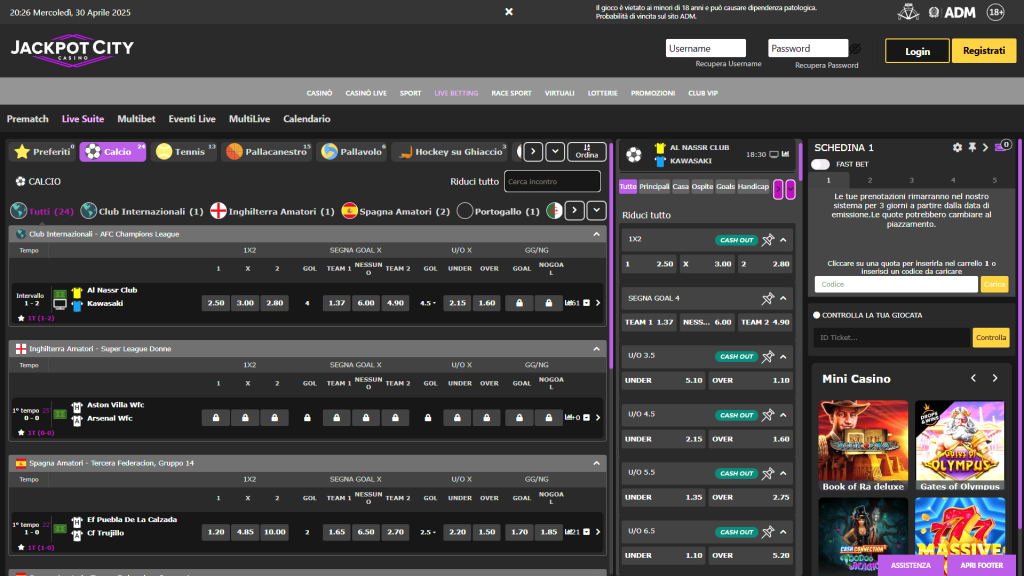Click the Schedina settings gear icon
Viewport: 1024px width, 576px height.
click(x=957, y=147)
